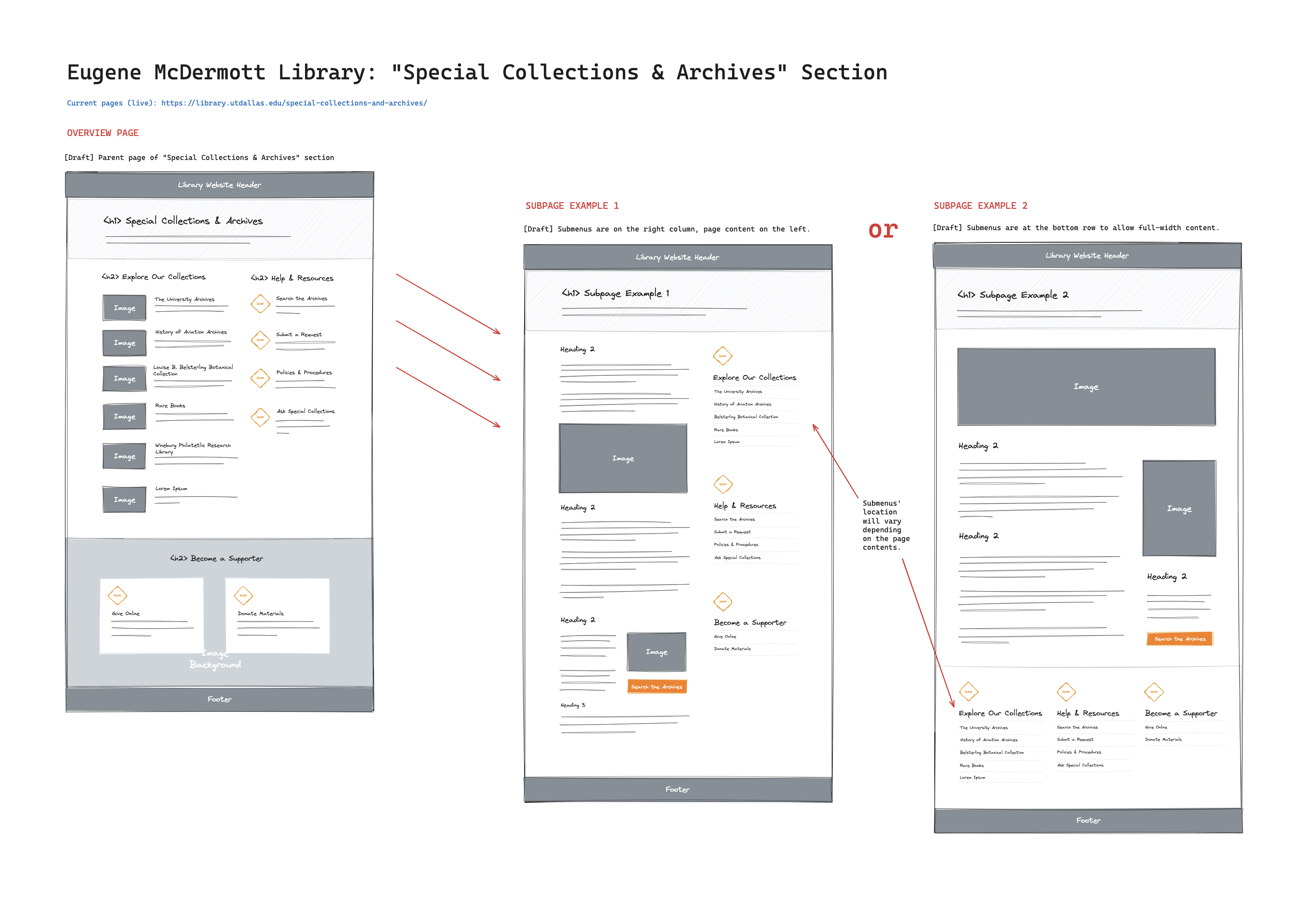Click Image thumbnail beside The University Archives
This screenshot has height=905, width=1316.
125,308
